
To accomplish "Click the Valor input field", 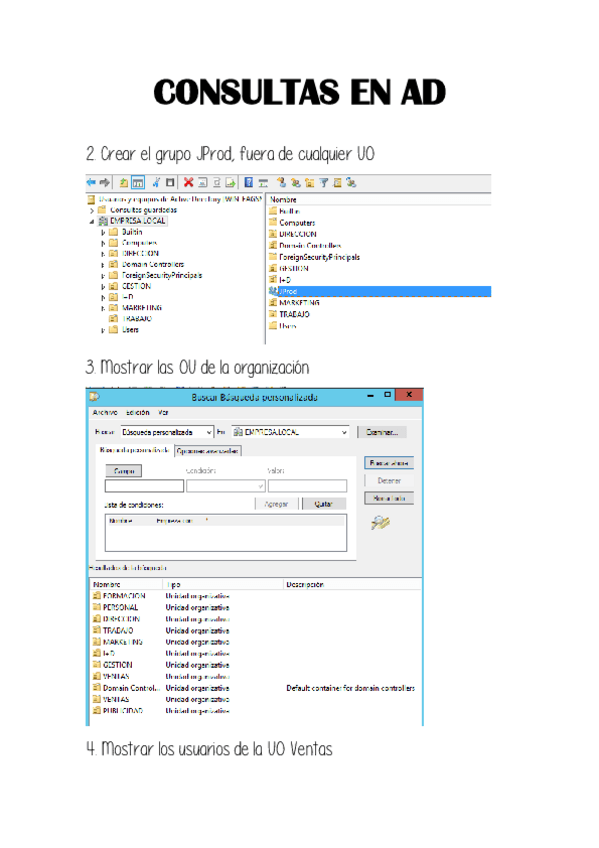I will click(307, 486).
